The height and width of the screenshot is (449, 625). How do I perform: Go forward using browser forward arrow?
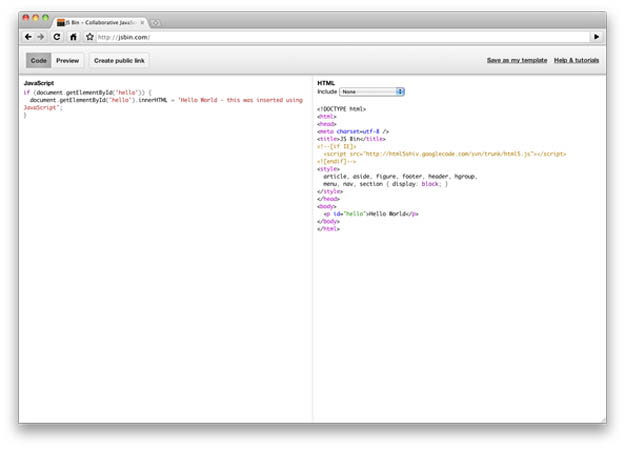(x=41, y=37)
